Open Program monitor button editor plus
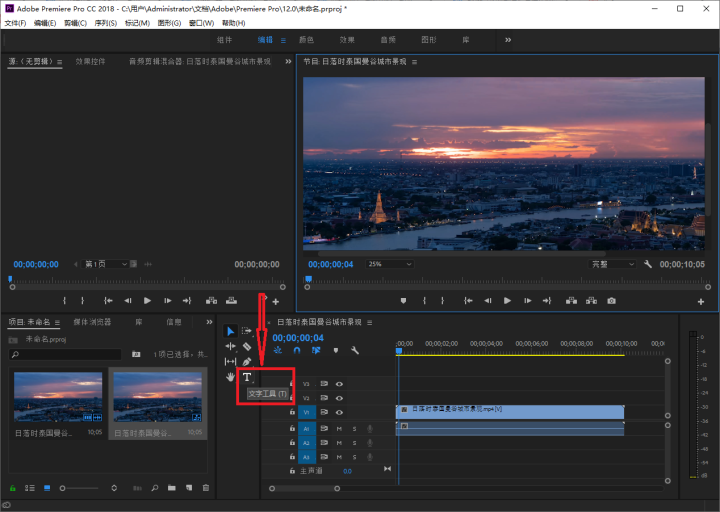This screenshot has height=512, width=720. 701,302
